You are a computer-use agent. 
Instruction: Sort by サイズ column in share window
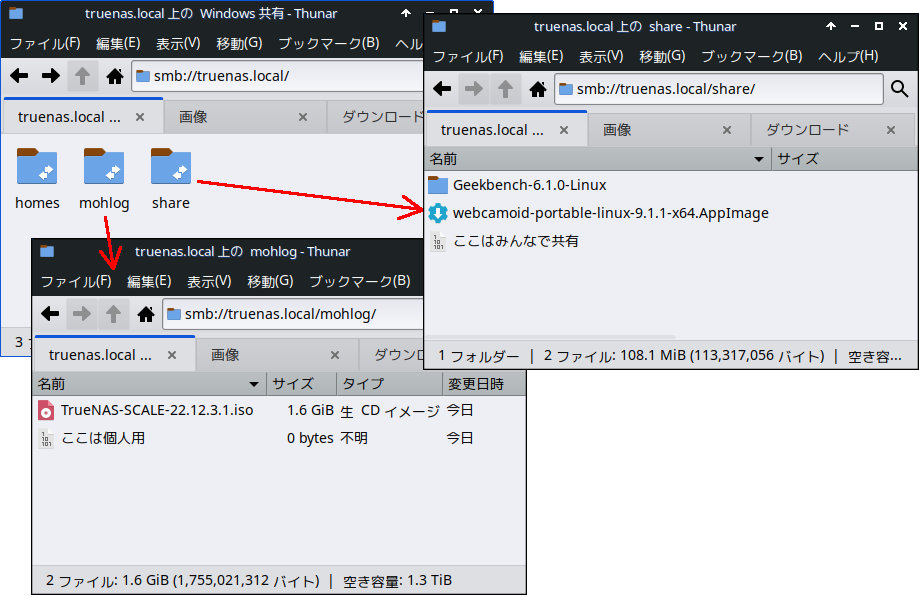point(844,159)
